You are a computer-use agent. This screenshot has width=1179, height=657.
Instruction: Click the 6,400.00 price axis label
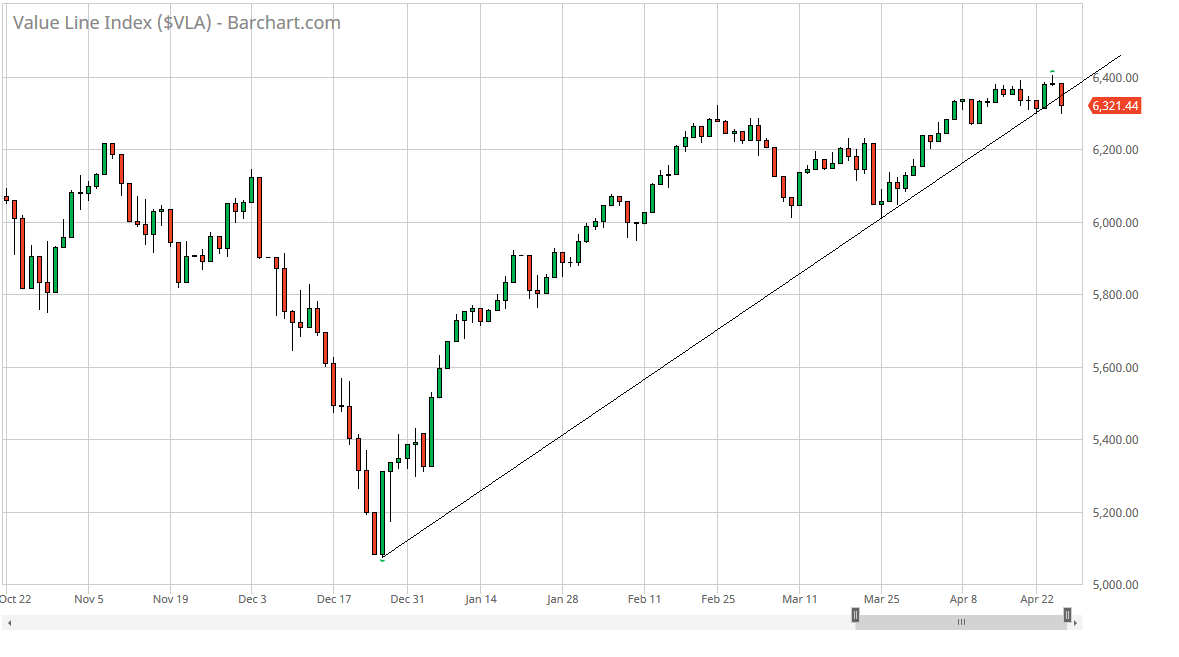[1116, 78]
